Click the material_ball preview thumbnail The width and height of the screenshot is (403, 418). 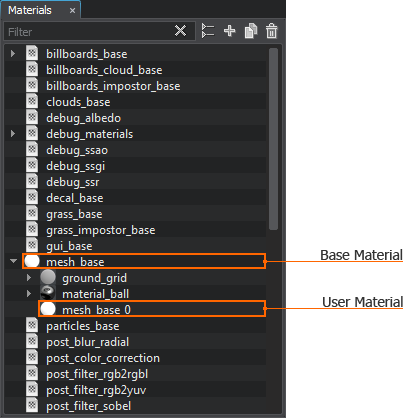click(x=48, y=294)
